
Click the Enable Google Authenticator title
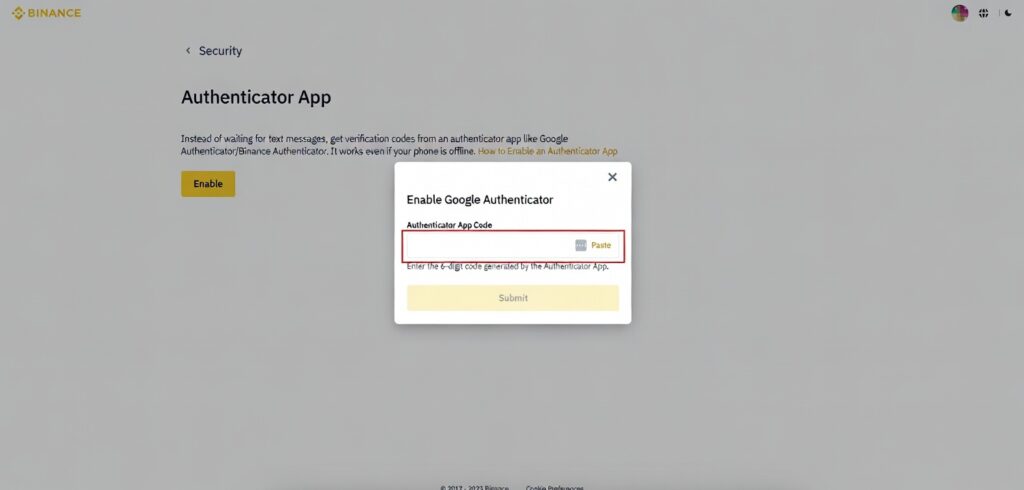[480, 200]
